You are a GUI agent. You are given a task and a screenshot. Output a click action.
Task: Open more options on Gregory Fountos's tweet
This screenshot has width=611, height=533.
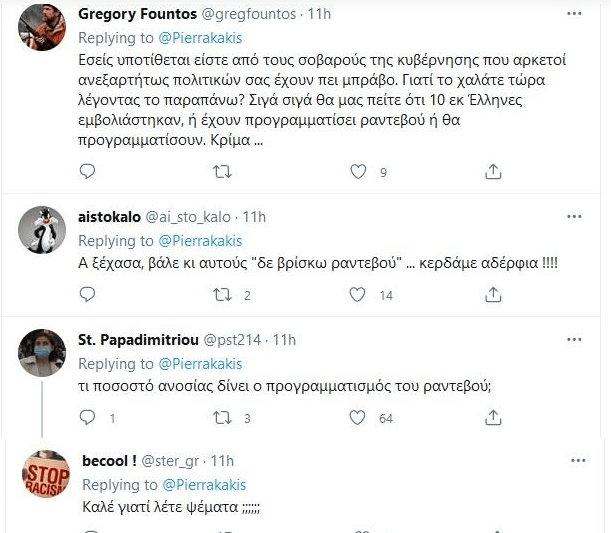click(574, 14)
